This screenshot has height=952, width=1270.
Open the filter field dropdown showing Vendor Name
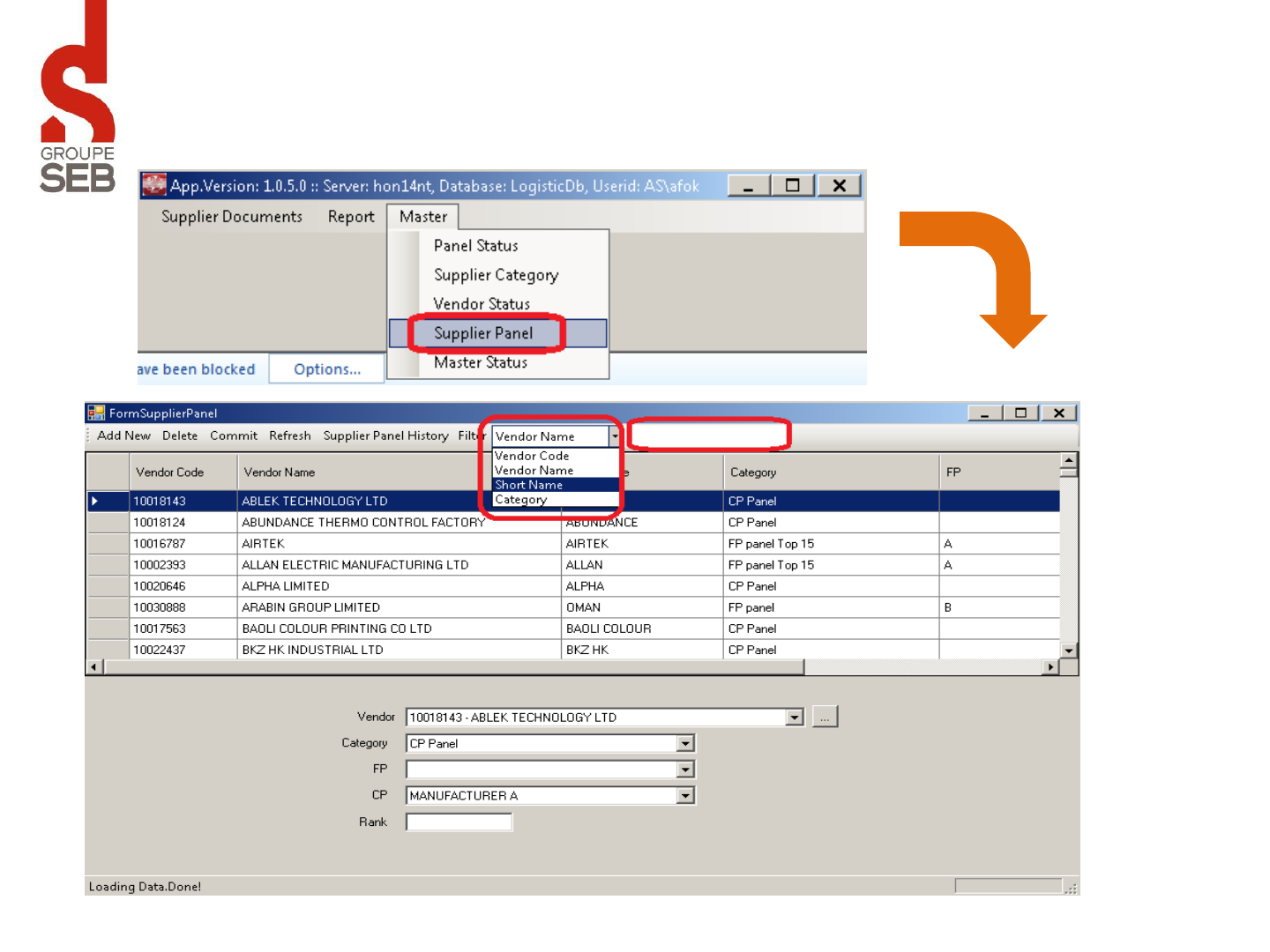tap(615, 436)
